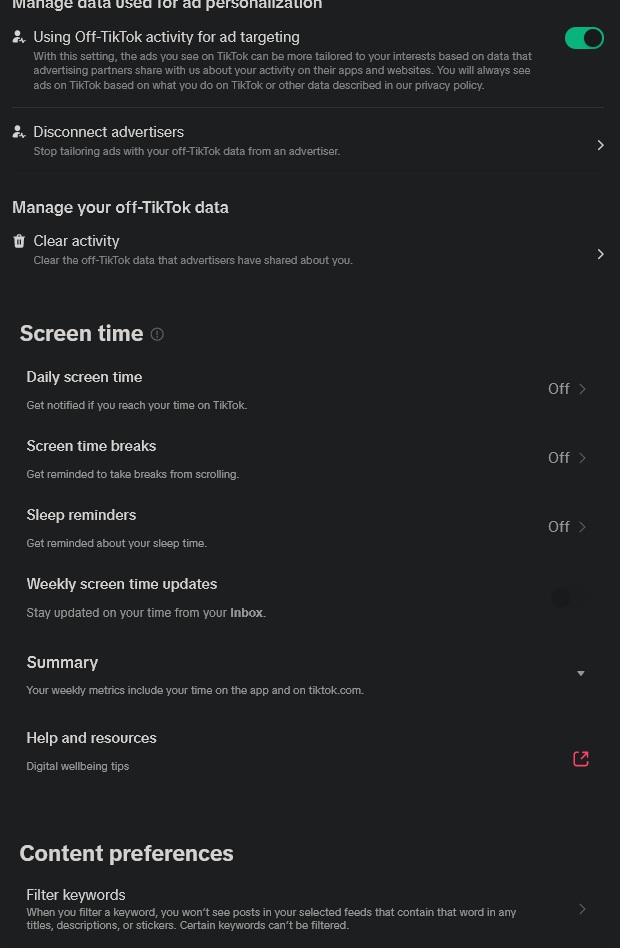
Task: Expand the Summary dropdown arrow
Action: (x=581, y=674)
